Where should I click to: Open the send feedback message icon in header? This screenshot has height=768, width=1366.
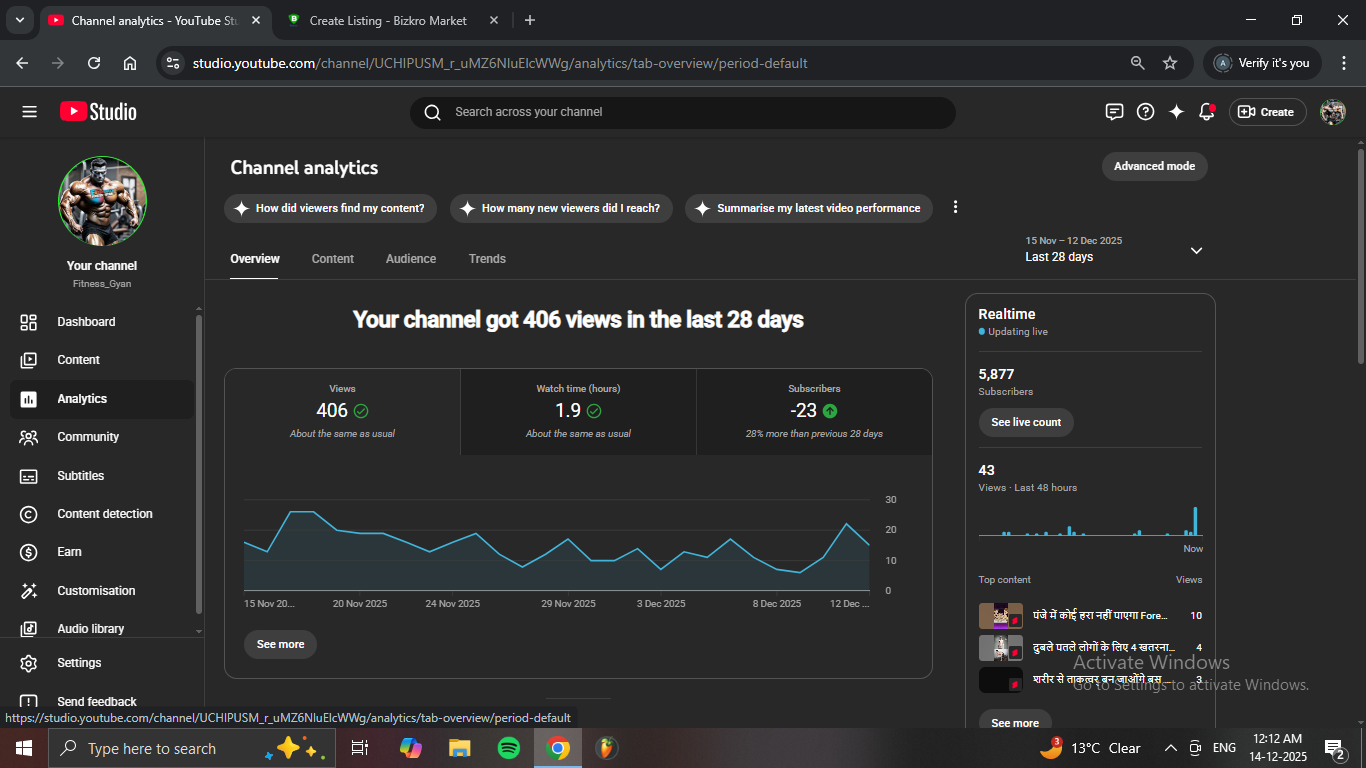click(1114, 112)
